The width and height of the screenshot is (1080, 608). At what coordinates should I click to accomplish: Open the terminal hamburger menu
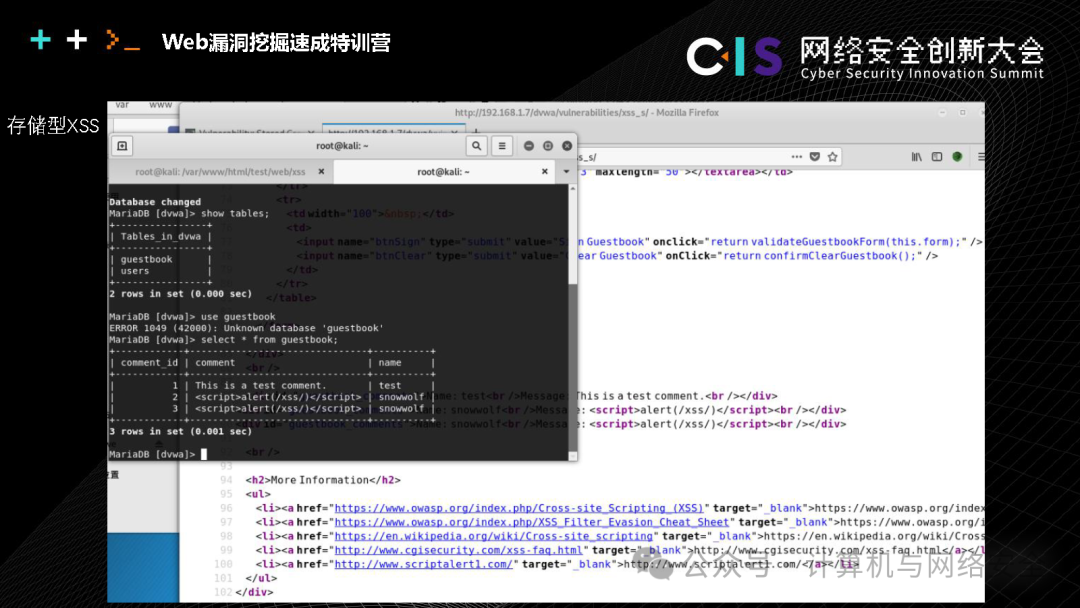(502, 146)
